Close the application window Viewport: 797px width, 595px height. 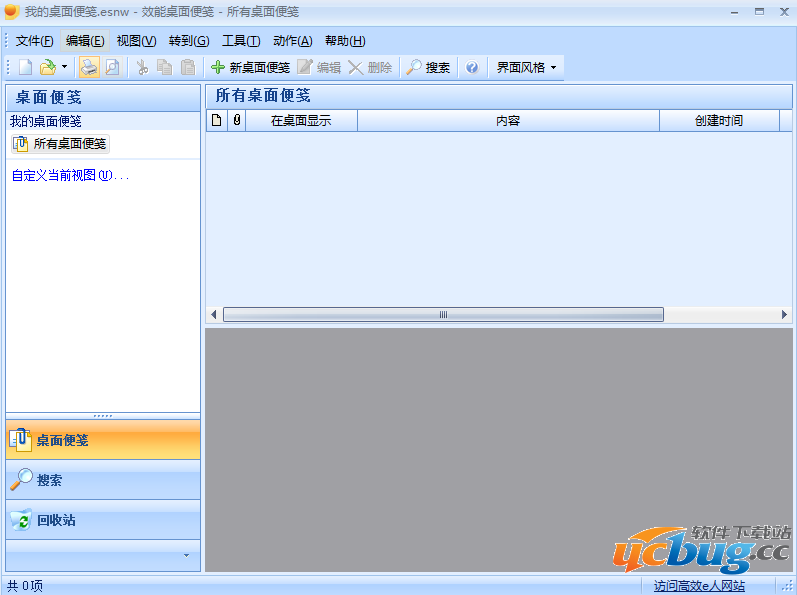pos(784,12)
